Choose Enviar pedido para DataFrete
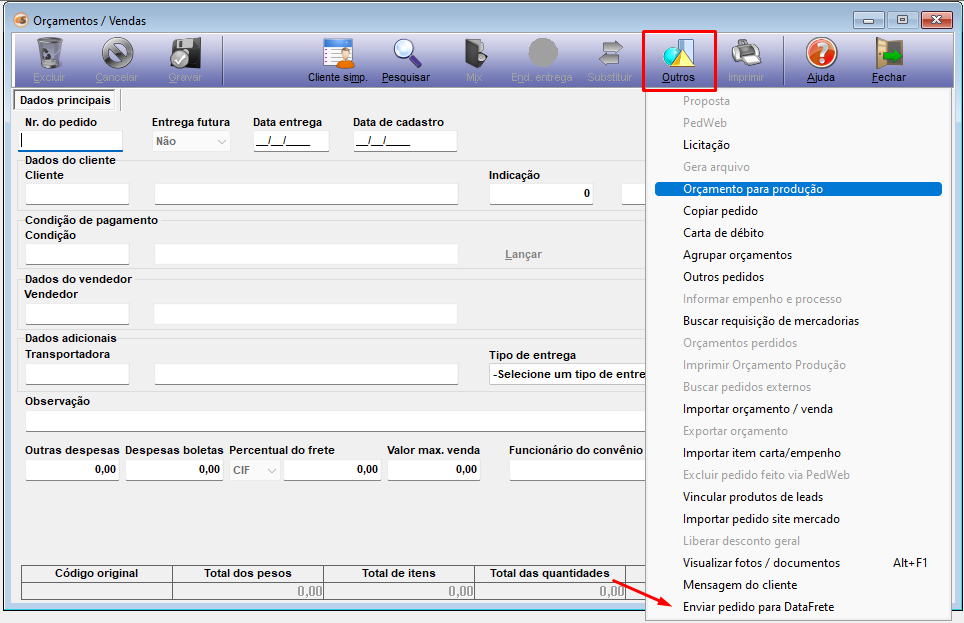This screenshot has height=623, width=964. click(x=758, y=607)
